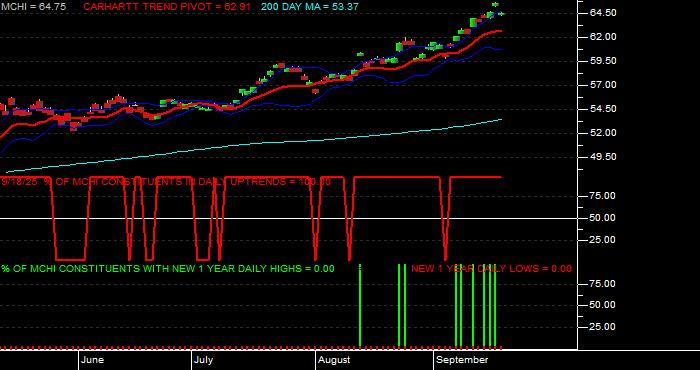Click the constituents in daily uptrends label
Image resolution: width=700 pixels, height=370 pixels.
click(166, 182)
